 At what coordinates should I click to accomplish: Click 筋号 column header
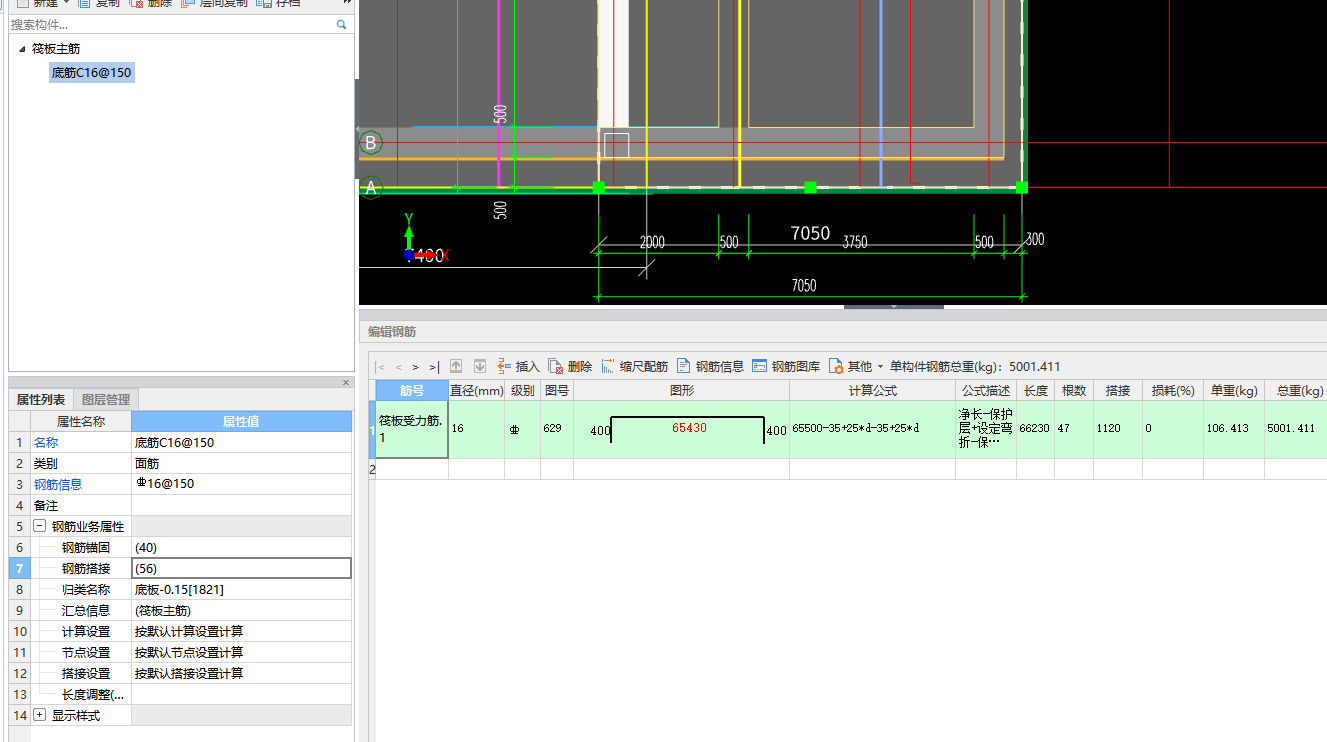(412, 390)
